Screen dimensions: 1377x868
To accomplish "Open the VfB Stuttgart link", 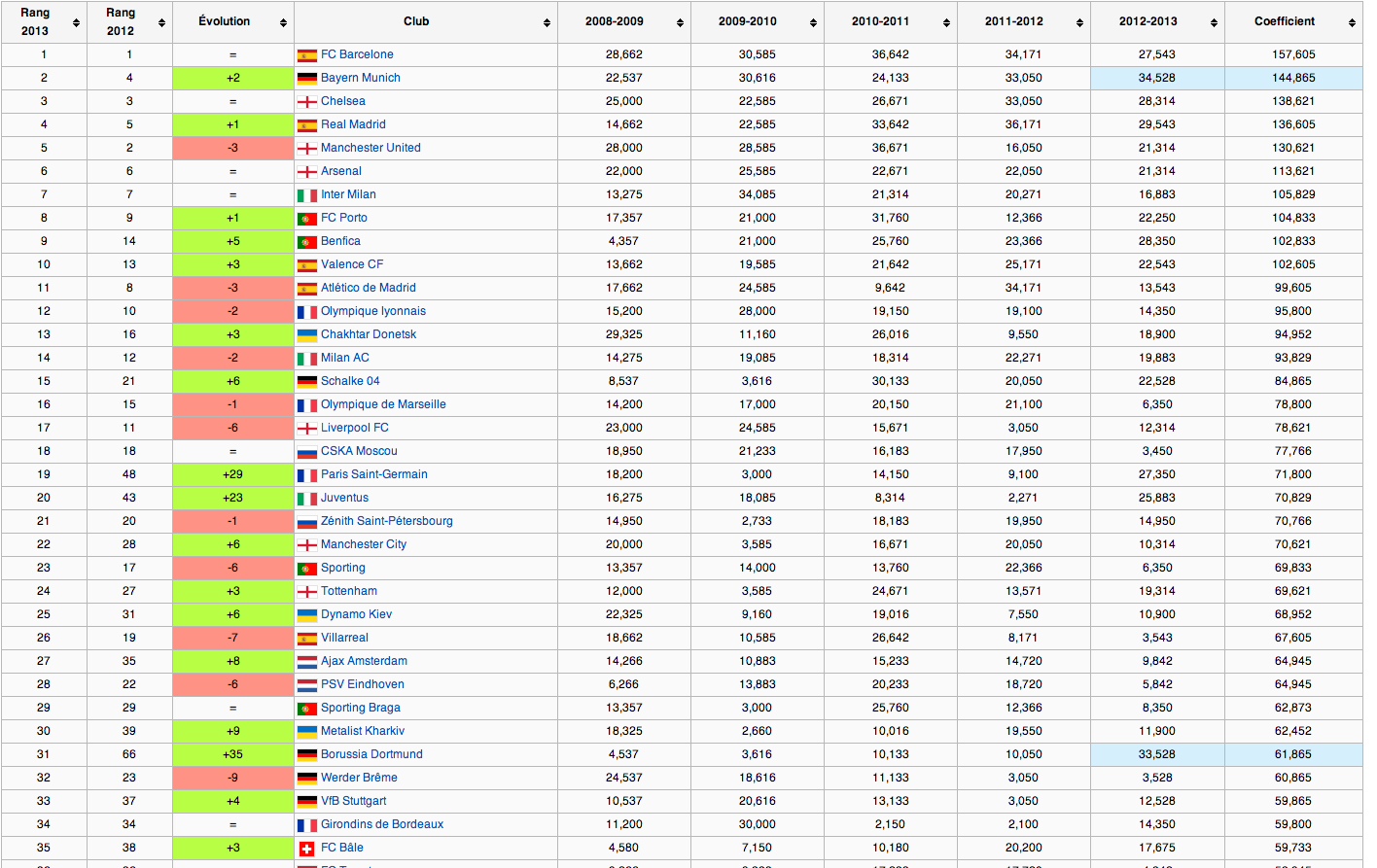I will pyautogui.click(x=354, y=801).
